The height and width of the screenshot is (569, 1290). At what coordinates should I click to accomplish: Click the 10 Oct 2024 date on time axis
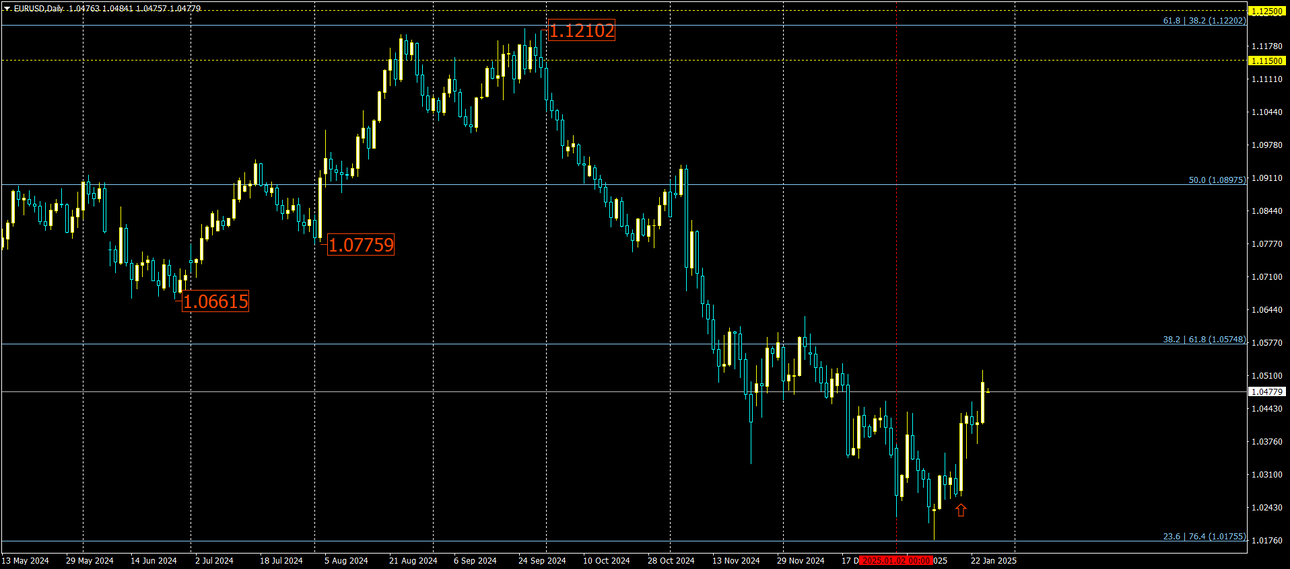(x=607, y=560)
